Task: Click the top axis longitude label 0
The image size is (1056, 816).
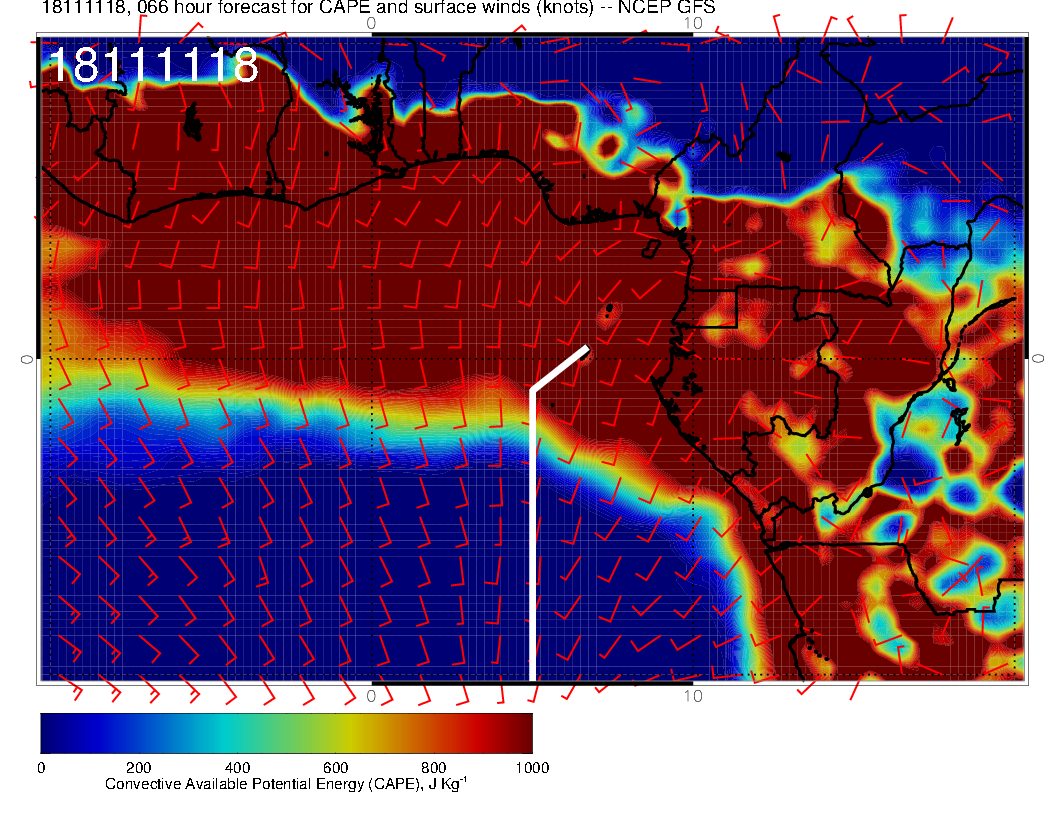Action: pos(371,22)
